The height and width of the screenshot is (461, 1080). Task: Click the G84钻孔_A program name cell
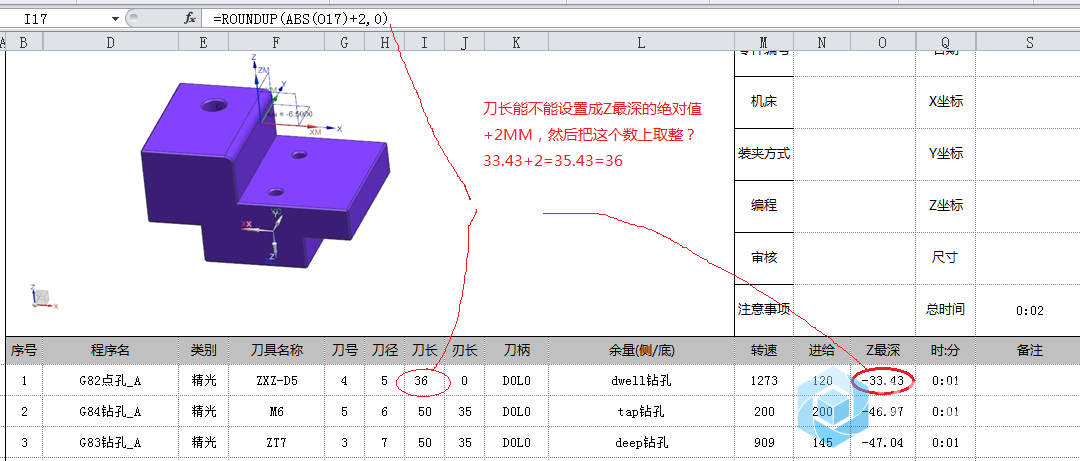(x=110, y=412)
